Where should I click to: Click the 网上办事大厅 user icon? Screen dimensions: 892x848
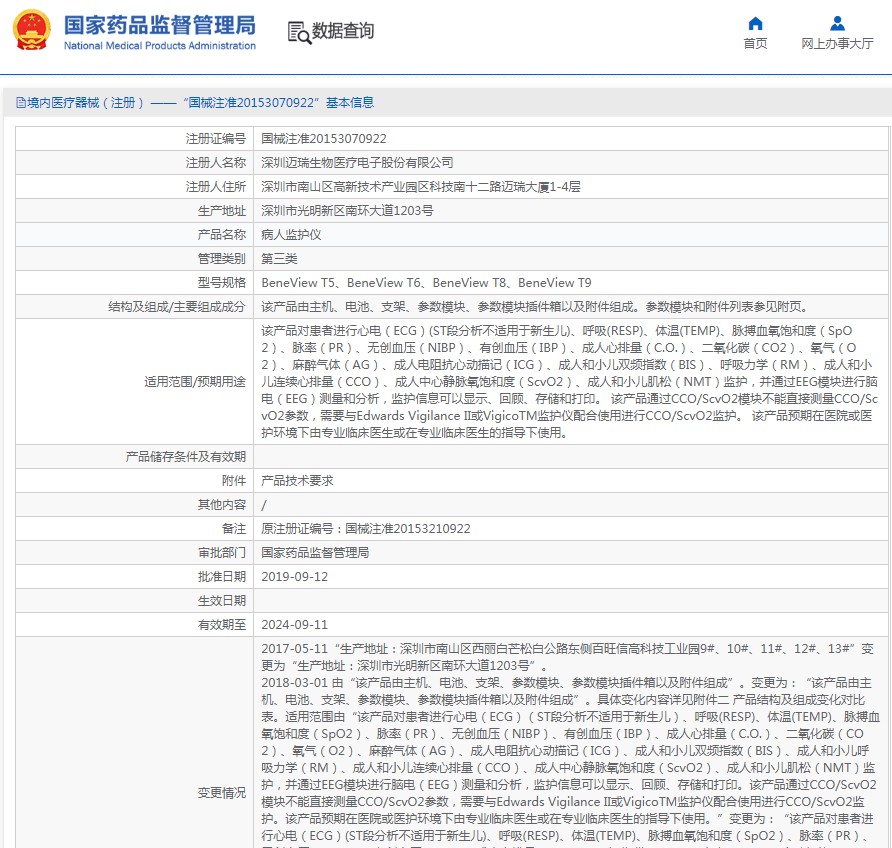(x=837, y=23)
